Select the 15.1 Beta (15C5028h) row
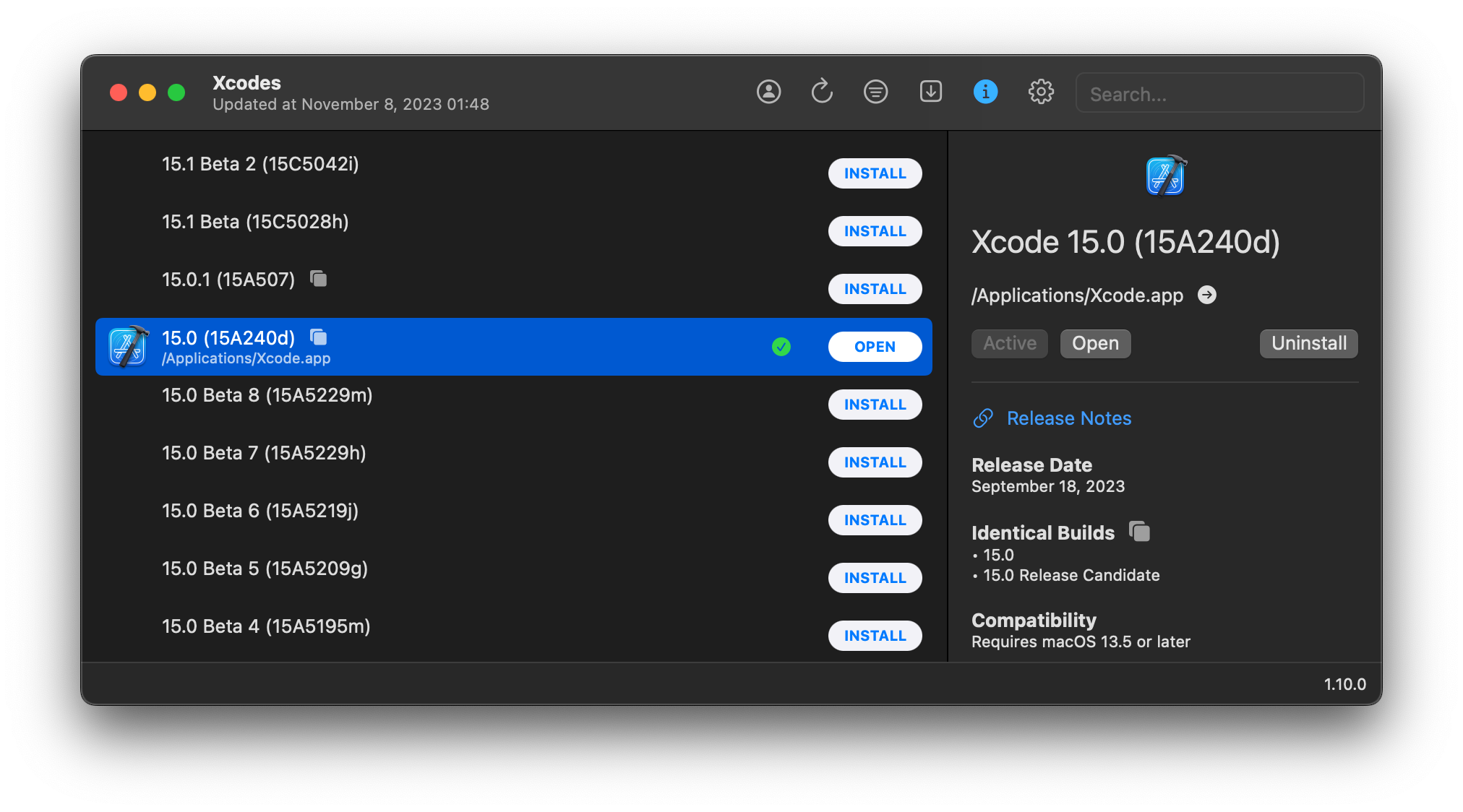1463x812 pixels. 513,231
